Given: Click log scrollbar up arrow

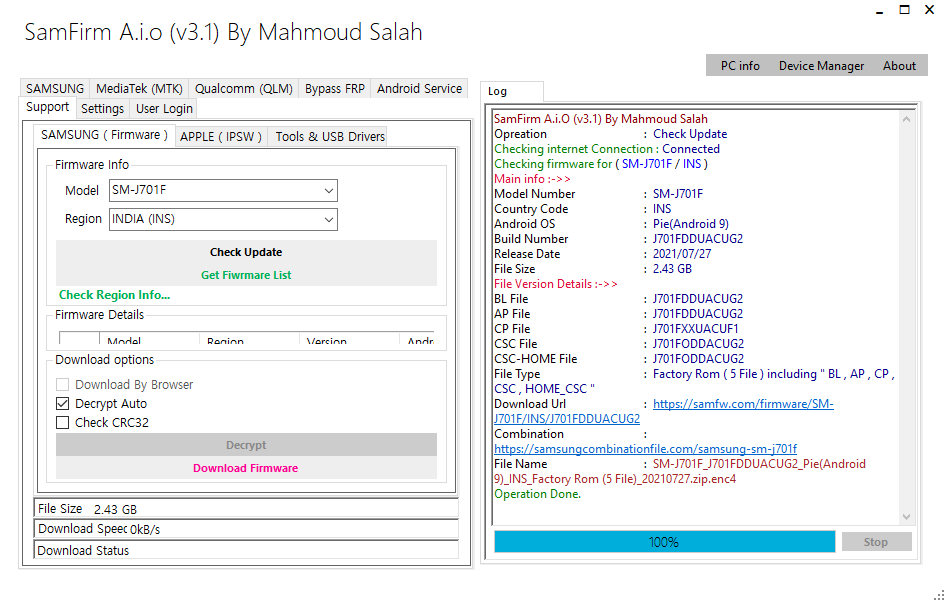Looking at the screenshot, I should pos(906,119).
